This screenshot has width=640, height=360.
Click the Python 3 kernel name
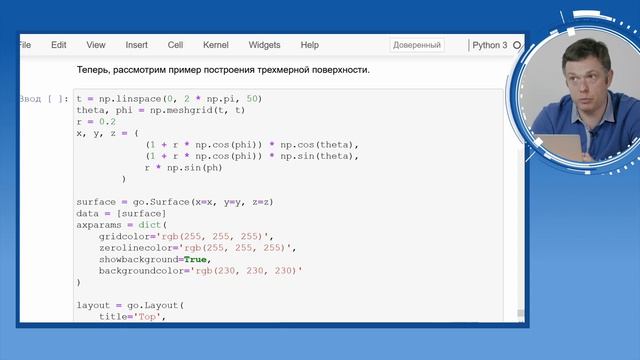489,45
